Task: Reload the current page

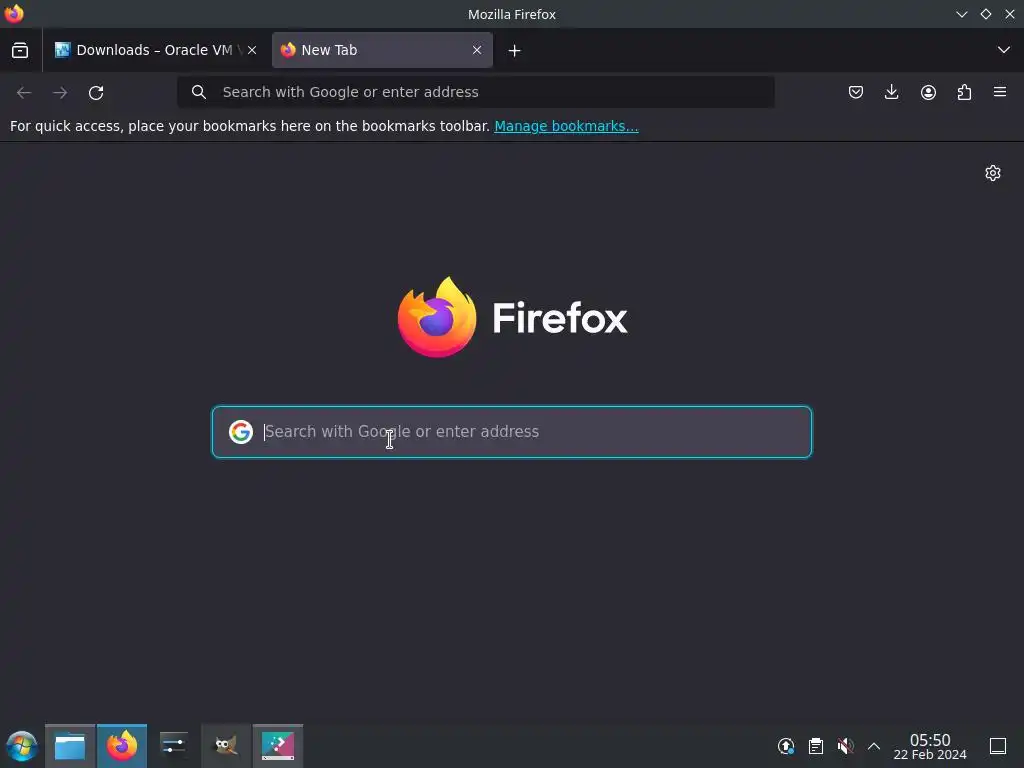Action: point(96,93)
